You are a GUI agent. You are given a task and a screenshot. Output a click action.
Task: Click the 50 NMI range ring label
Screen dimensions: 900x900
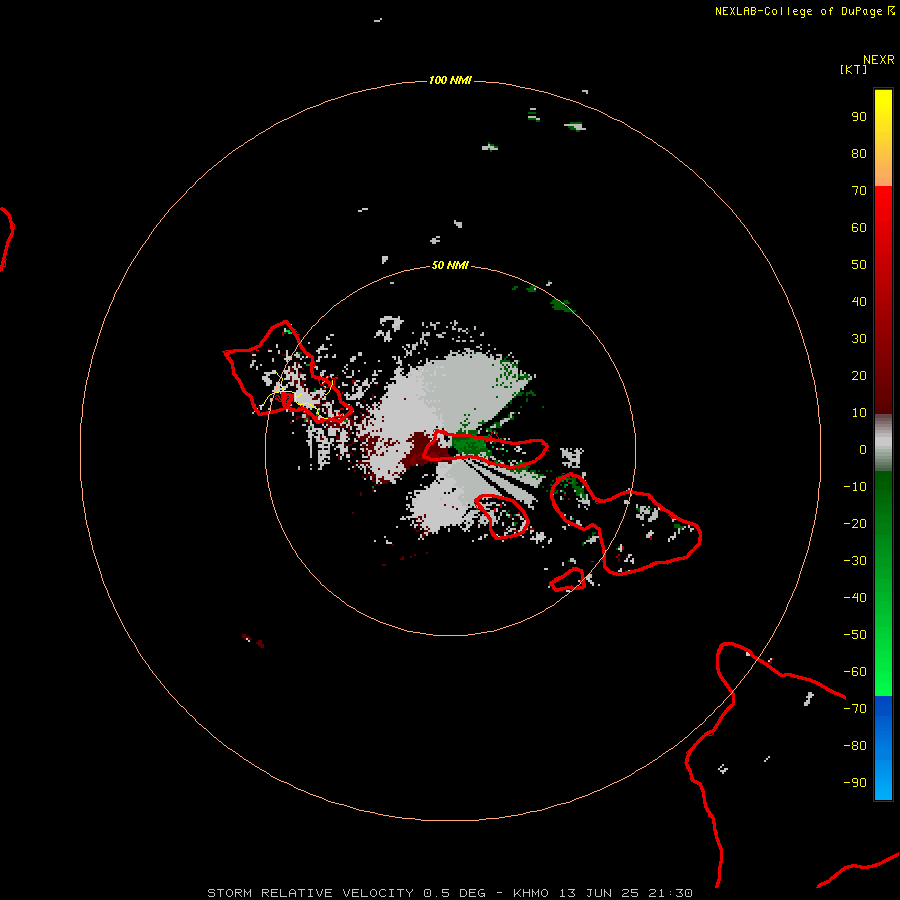pyautogui.click(x=450, y=265)
